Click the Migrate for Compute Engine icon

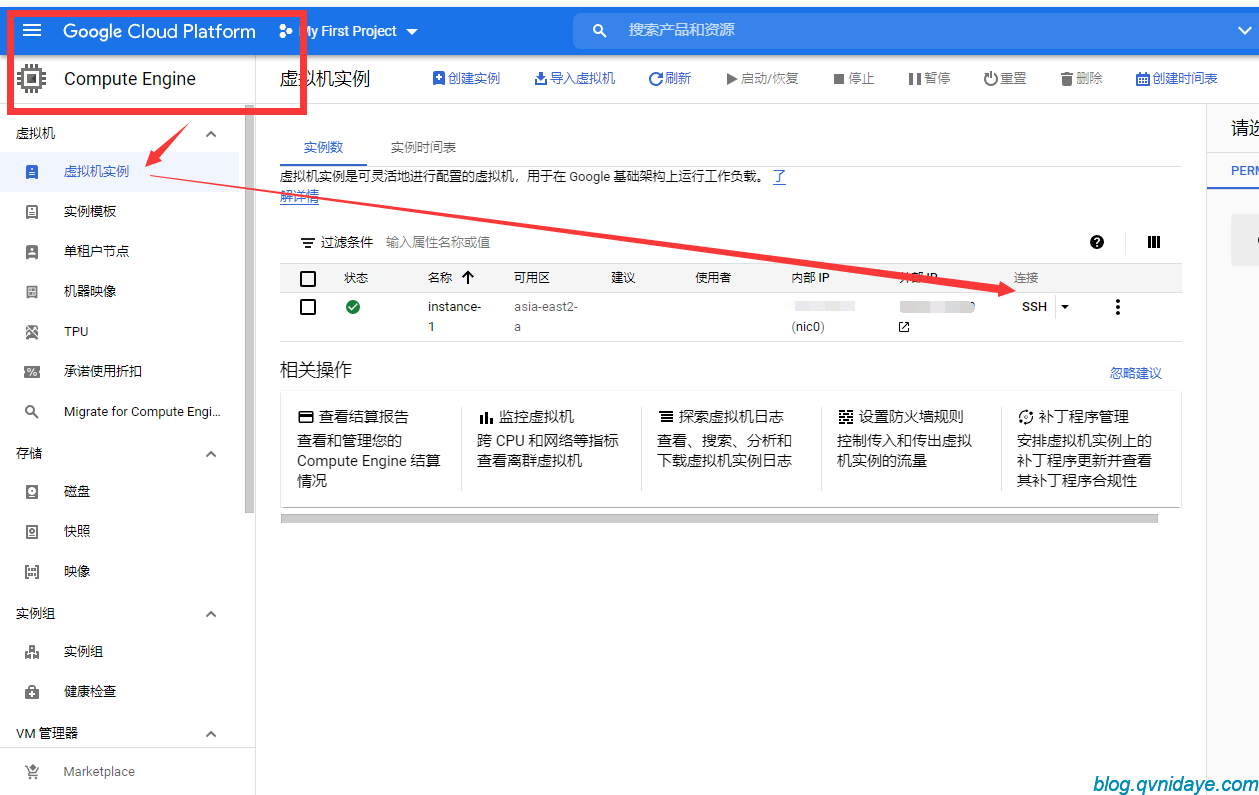pos(32,411)
